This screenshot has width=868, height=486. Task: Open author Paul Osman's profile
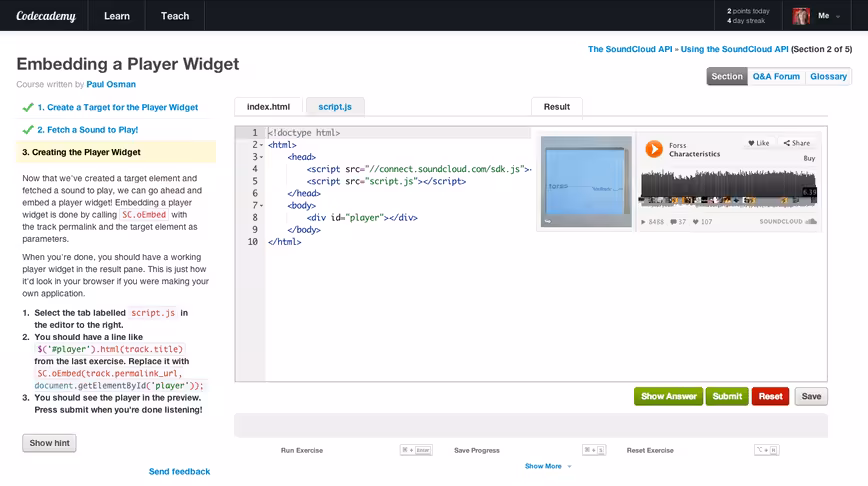pyautogui.click(x=111, y=84)
